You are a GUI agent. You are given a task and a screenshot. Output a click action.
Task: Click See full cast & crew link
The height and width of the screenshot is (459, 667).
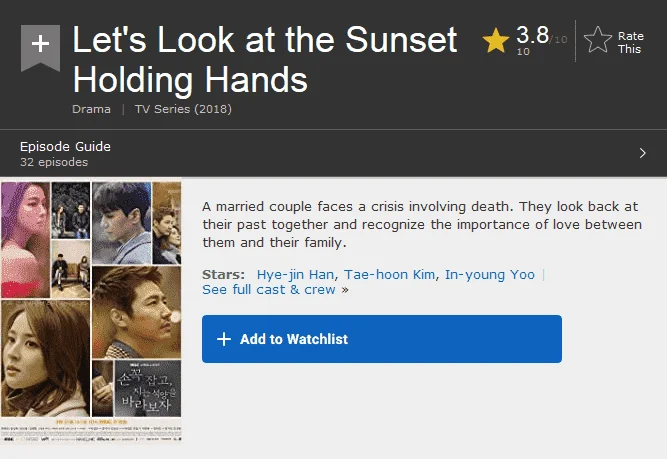(x=269, y=290)
